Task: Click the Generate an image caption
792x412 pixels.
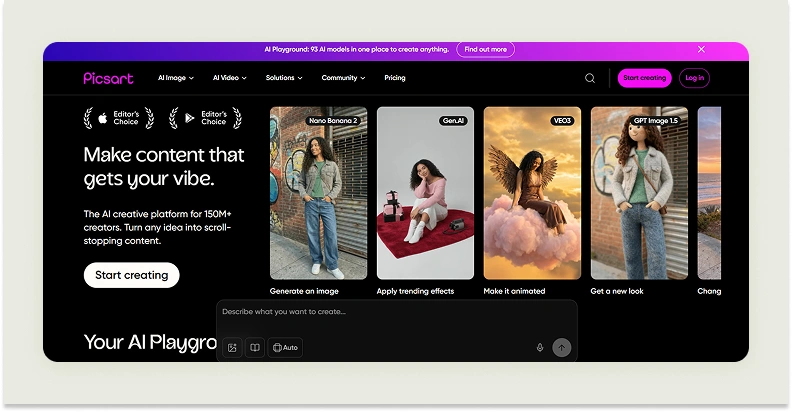Action: tap(304, 291)
